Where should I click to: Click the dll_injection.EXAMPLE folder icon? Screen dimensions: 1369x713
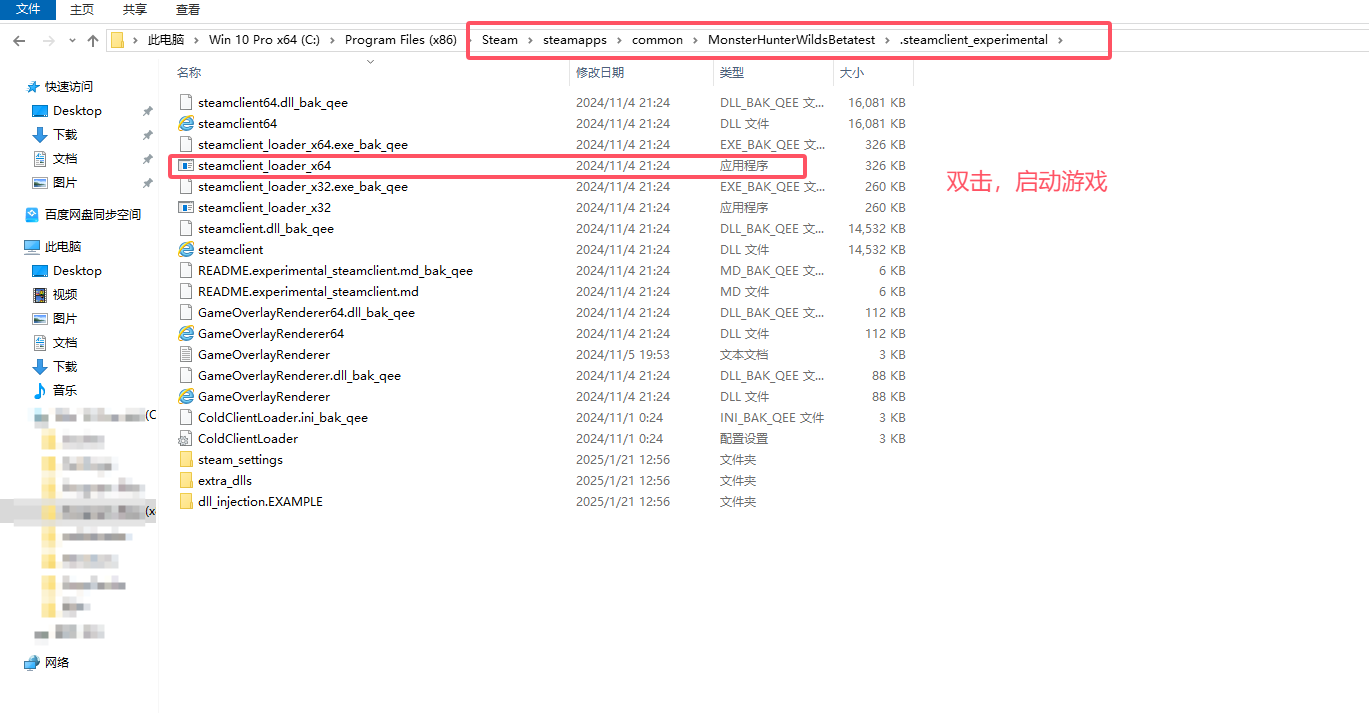186,502
